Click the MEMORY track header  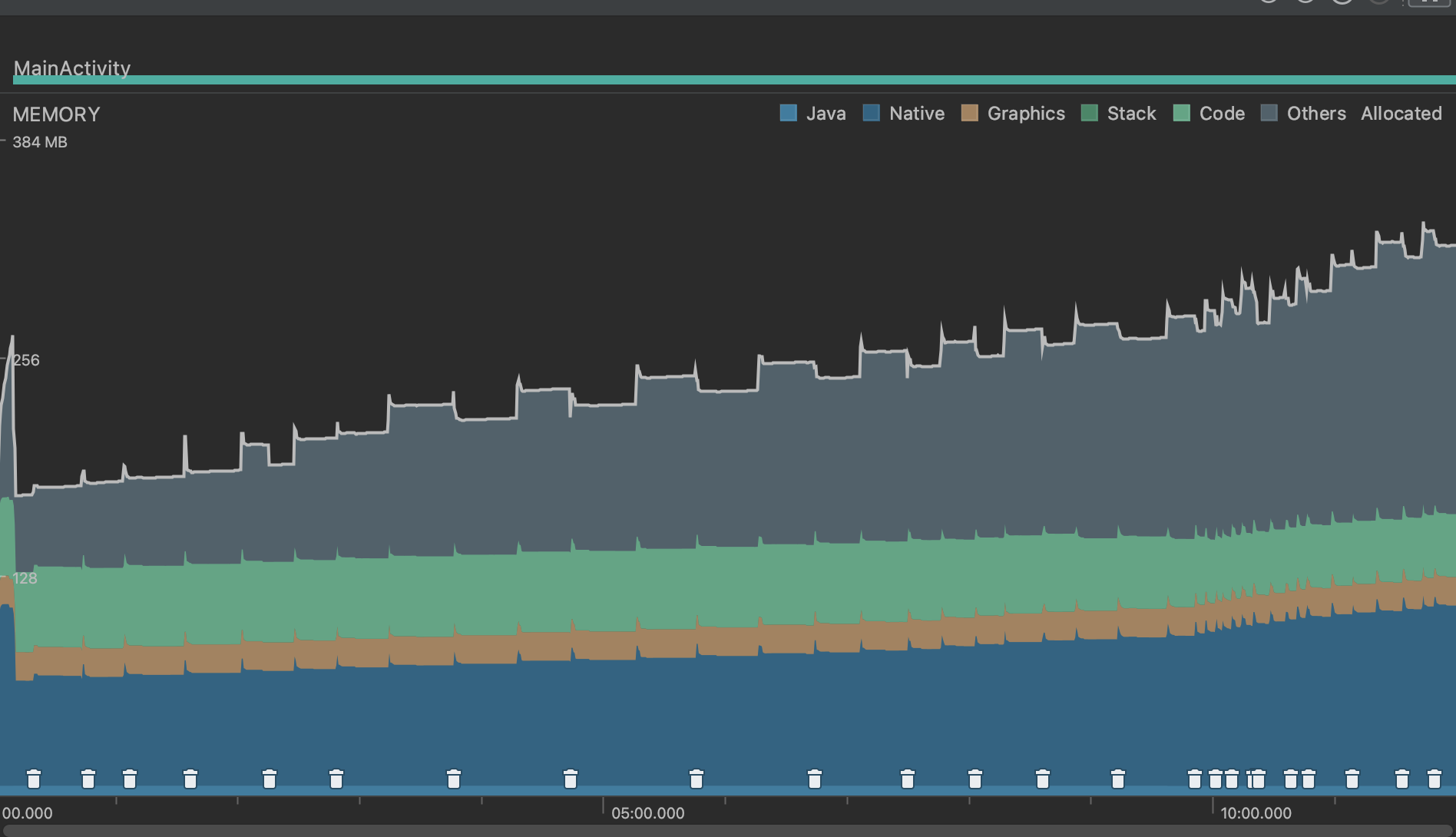point(56,114)
